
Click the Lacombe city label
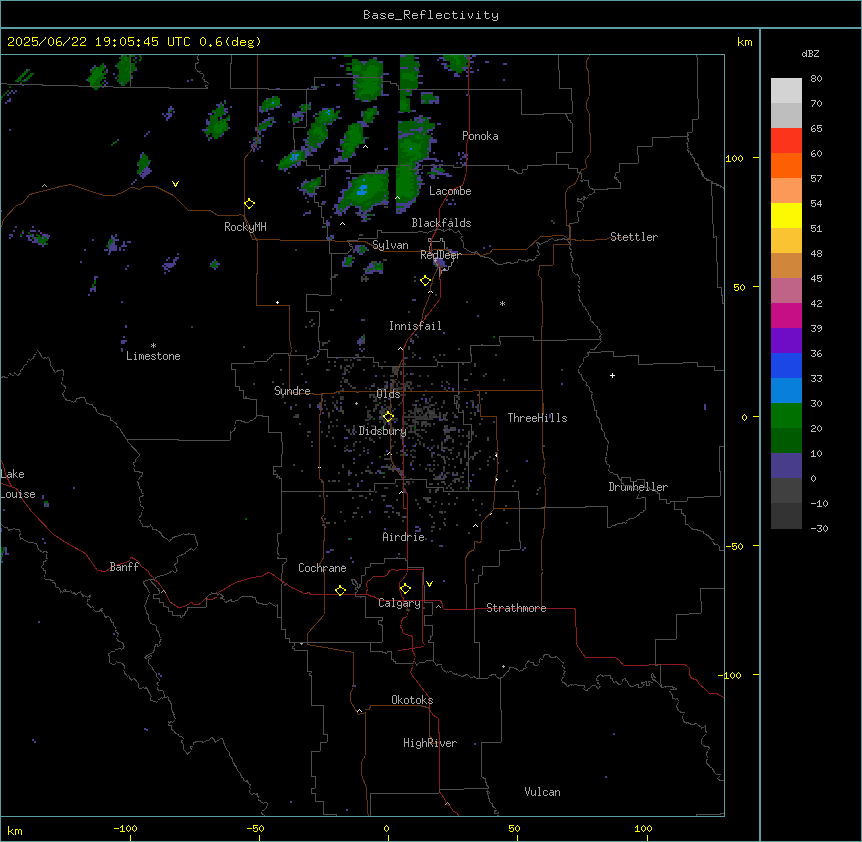pyautogui.click(x=450, y=191)
